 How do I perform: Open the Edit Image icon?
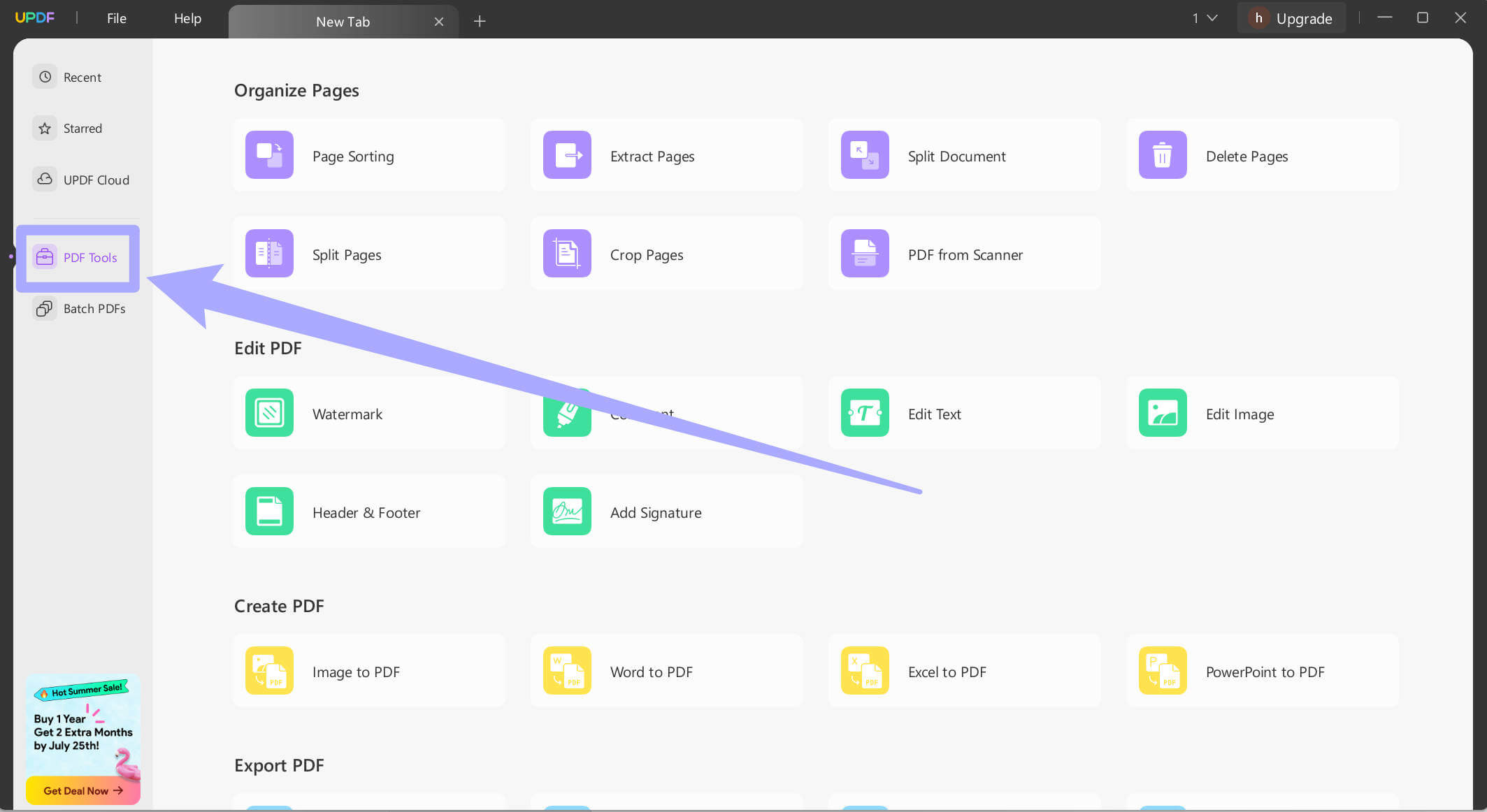point(1163,412)
